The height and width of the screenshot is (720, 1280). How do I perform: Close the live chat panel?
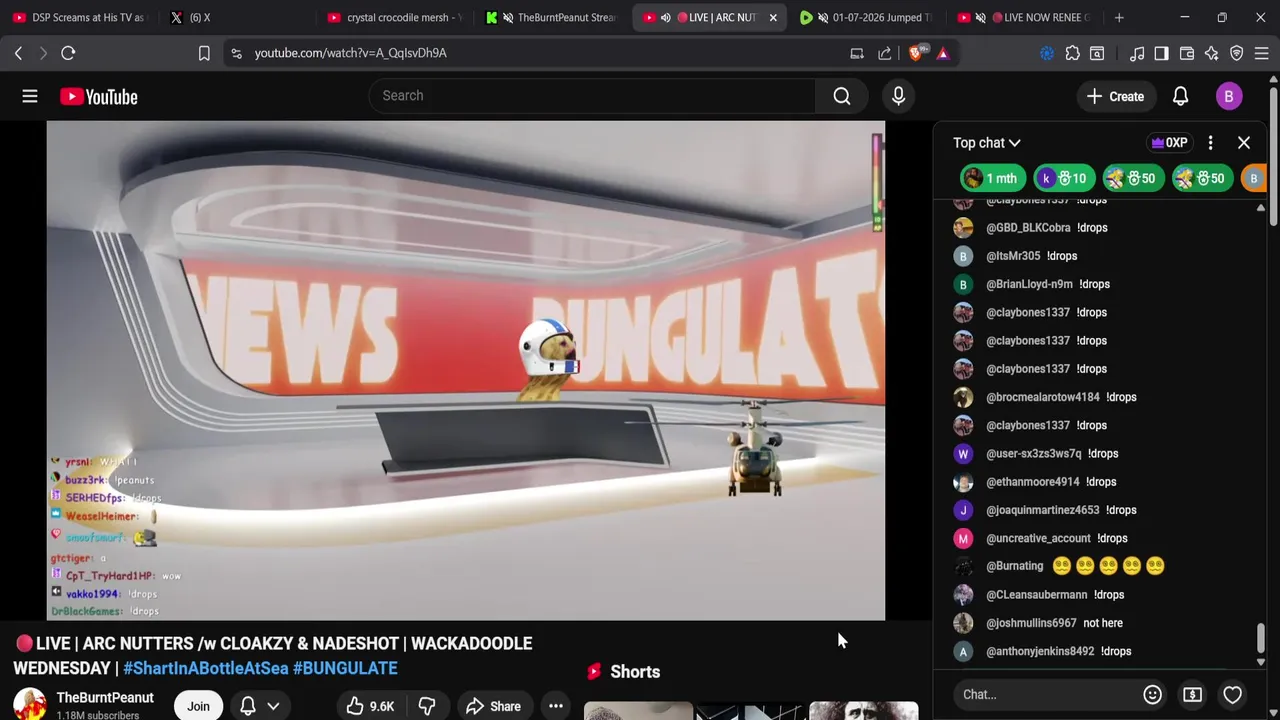pyautogui.click(x=1244, y=143)
